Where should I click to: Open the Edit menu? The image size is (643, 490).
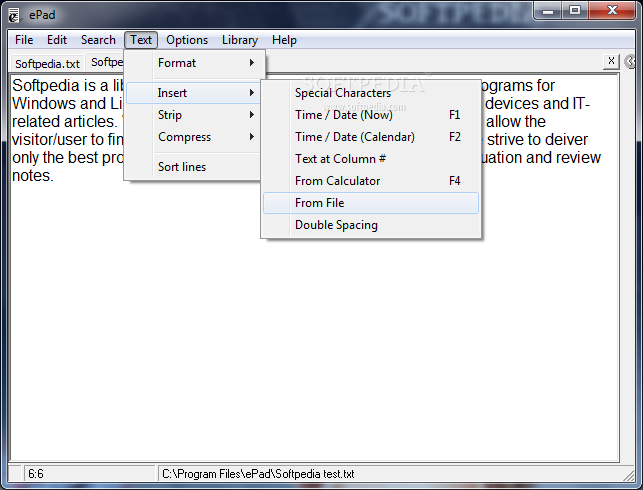(x=57, y=40)
